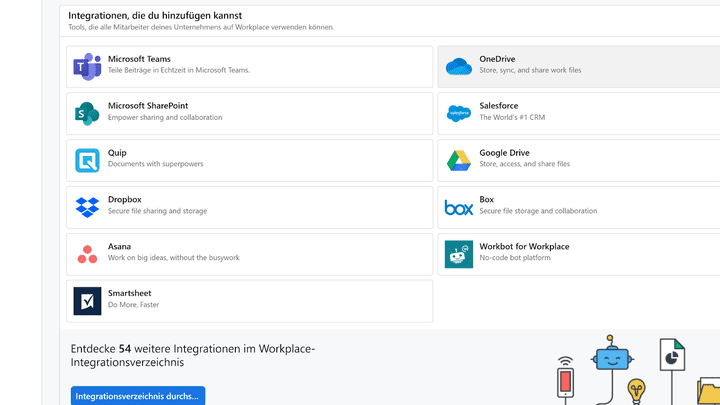Click the Microsoft Teams icon
Image resolution: width=720 pixels, height=405 pixels.
click(x=87, y=67)
